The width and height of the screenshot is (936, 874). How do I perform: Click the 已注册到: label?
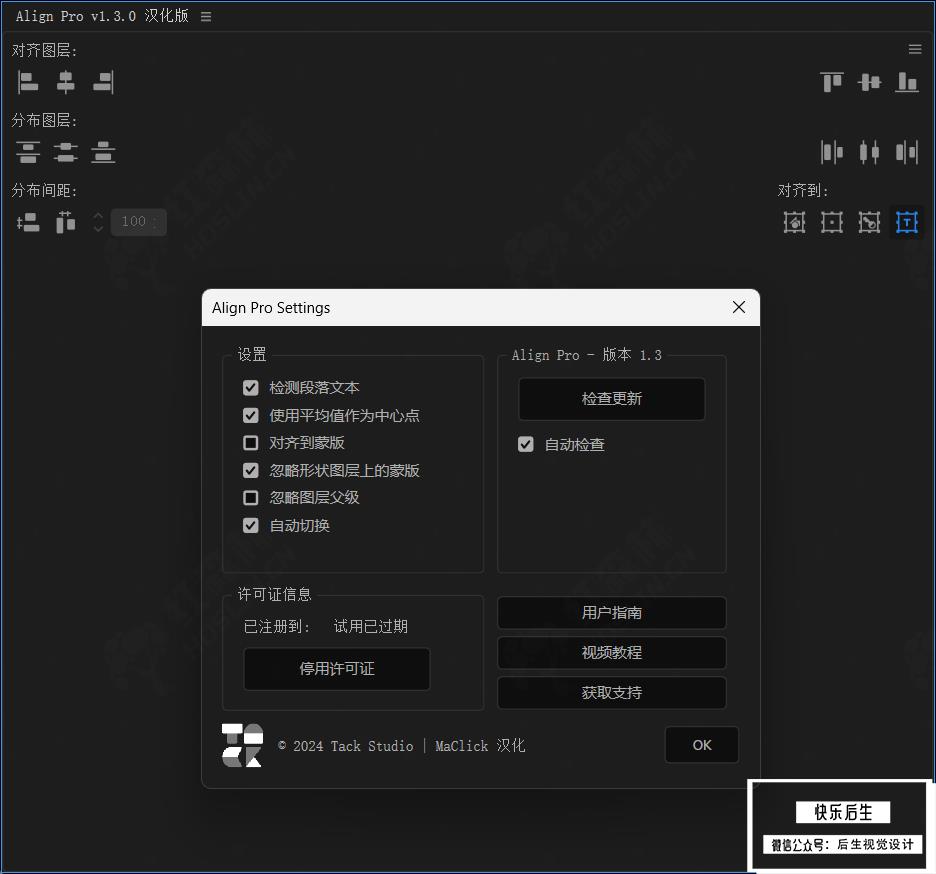(x=276, y=626)
